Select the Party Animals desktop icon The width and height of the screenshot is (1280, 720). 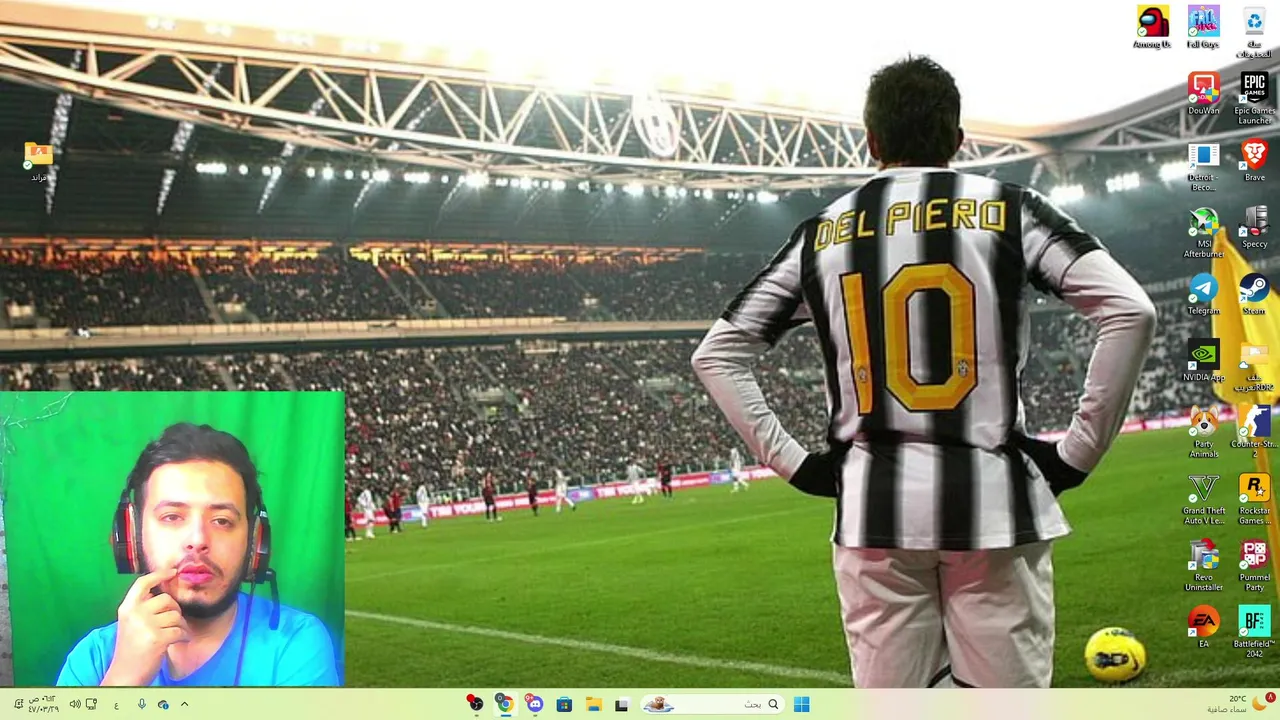(1203, 433)
